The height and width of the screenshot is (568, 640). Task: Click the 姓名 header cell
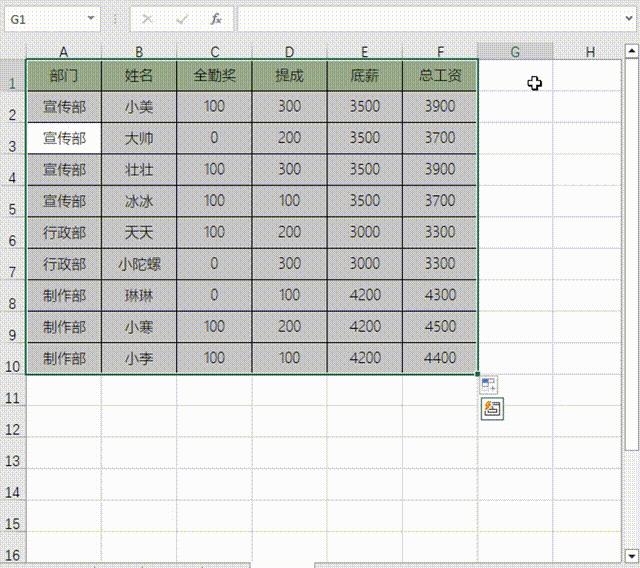tap(139, 75)
